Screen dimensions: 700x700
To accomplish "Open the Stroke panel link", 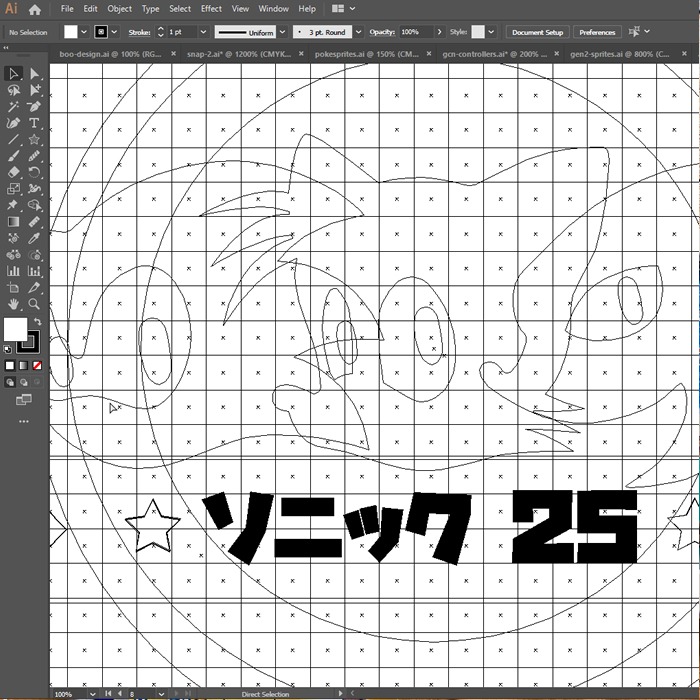I will pos(139,32).
